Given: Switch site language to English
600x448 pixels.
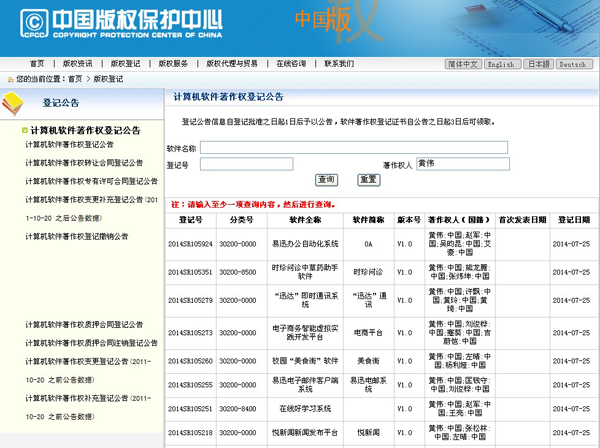Looking at the screenshot, I should tap(500, 64).
